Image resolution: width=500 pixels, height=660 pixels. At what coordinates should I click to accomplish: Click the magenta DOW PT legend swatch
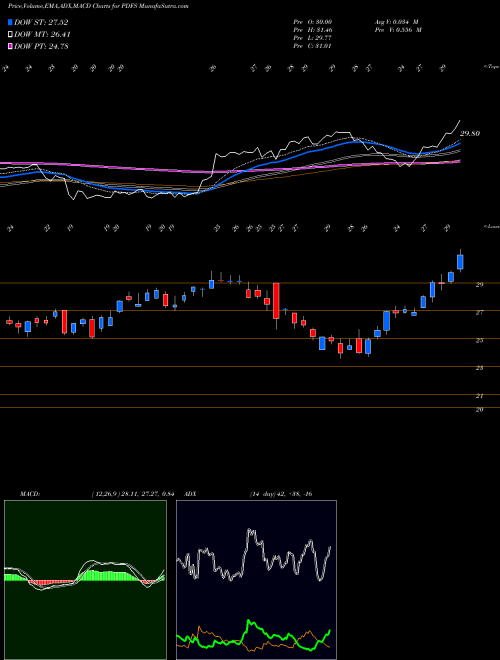[x=10, y=46]
